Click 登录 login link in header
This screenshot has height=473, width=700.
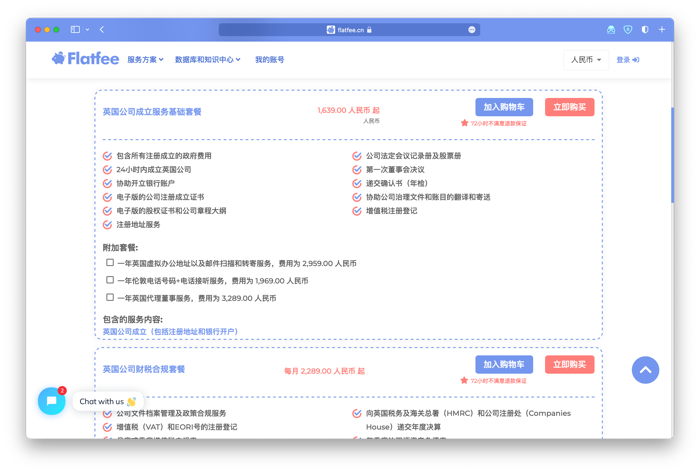coord(627,60)
